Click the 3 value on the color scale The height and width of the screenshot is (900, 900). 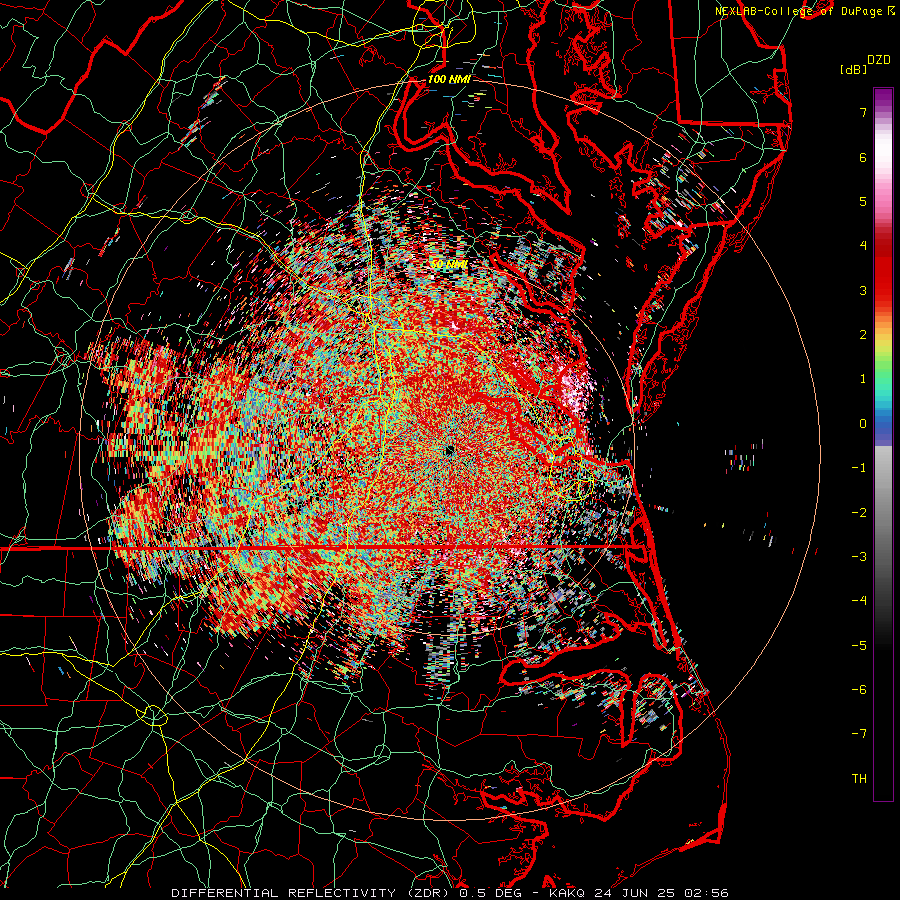(x=863, y=290)
